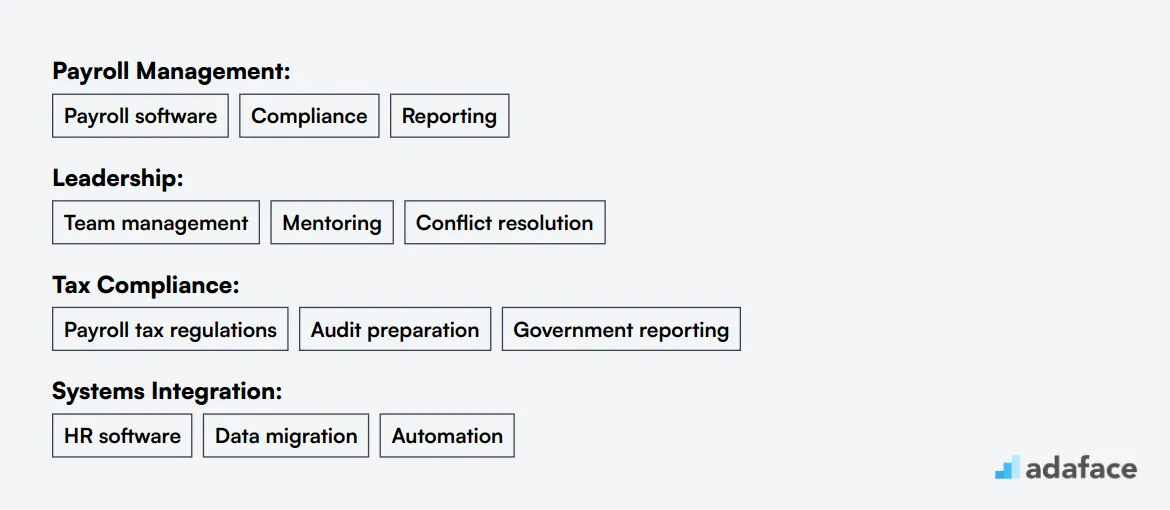Click the Payroll Management heading
The width and height of the screenshot is (1170, 510).
click(171, 72)
